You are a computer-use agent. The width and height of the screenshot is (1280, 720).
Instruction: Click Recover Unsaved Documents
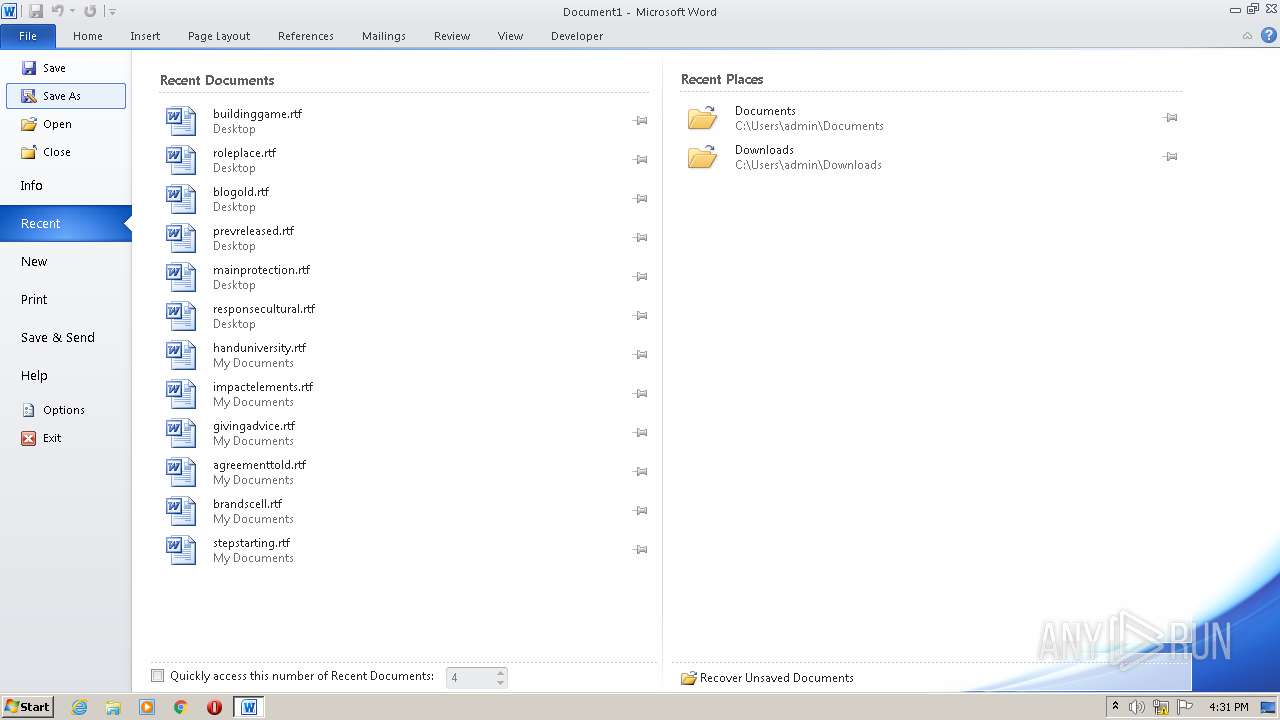click(767, 678)
